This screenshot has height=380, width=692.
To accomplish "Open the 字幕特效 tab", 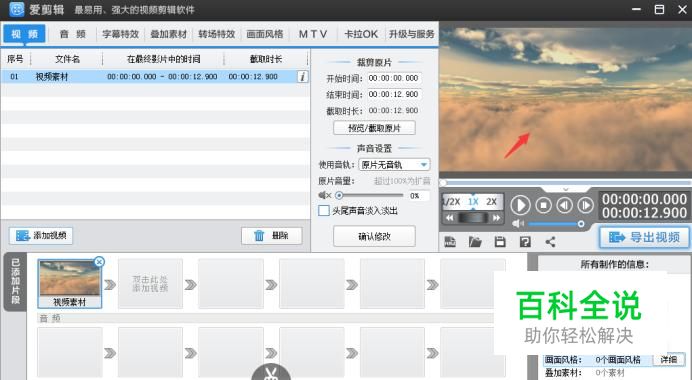I will (x=120, y=34).
